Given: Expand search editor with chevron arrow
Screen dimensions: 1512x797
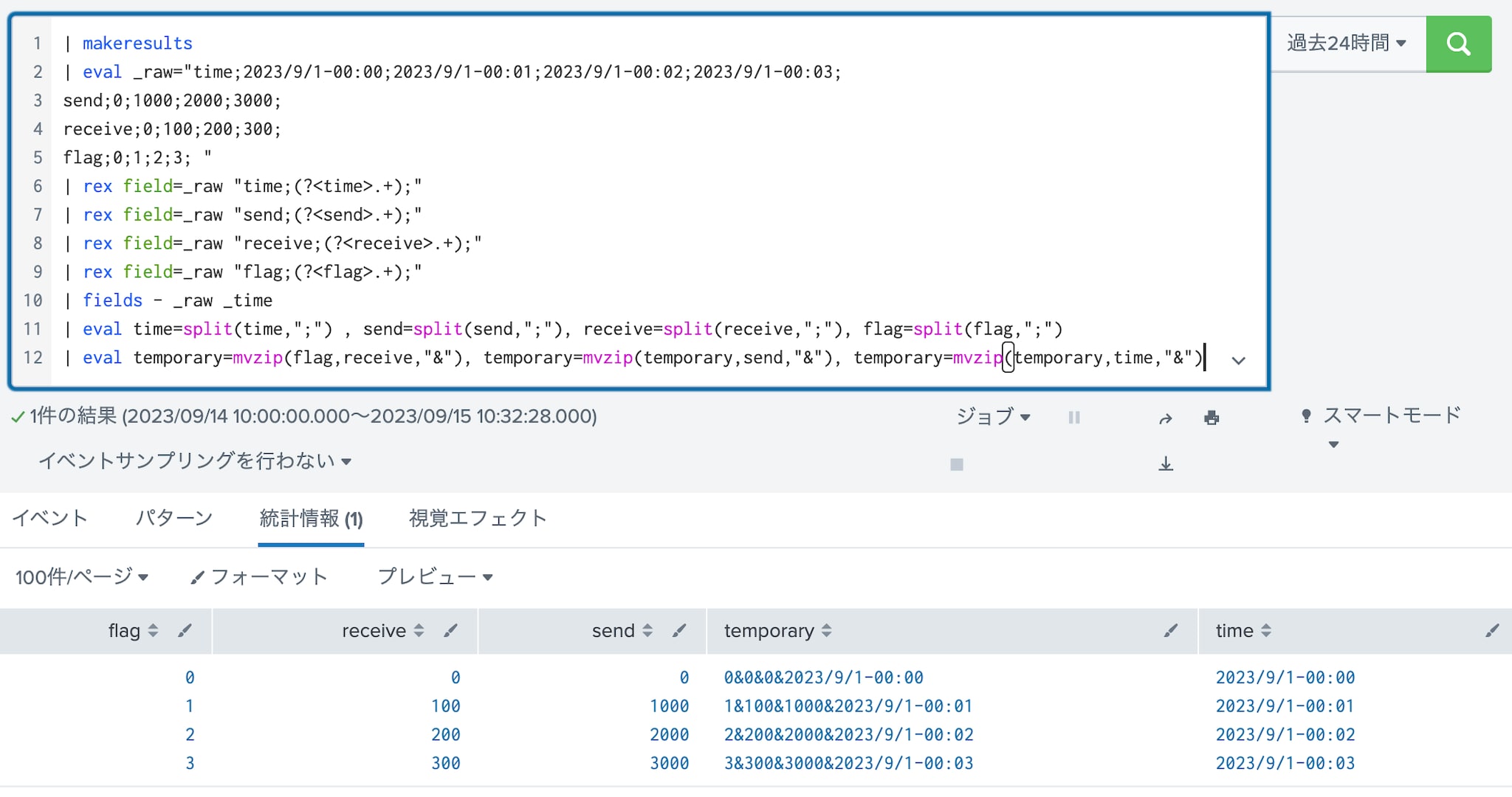Looking at the screenshot, I should [1238, 360].
